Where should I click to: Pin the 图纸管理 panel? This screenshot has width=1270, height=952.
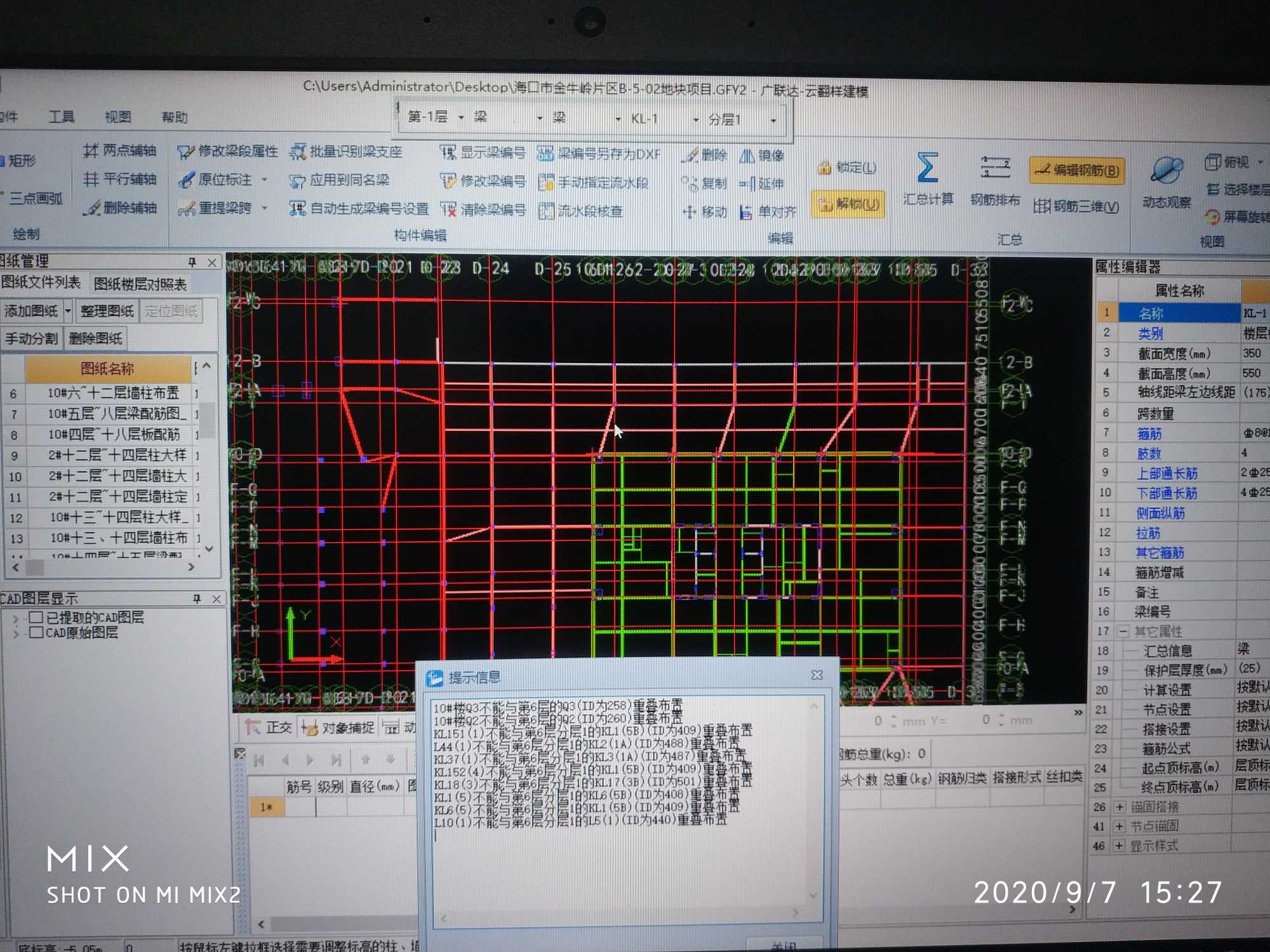[x=192, y=262]
